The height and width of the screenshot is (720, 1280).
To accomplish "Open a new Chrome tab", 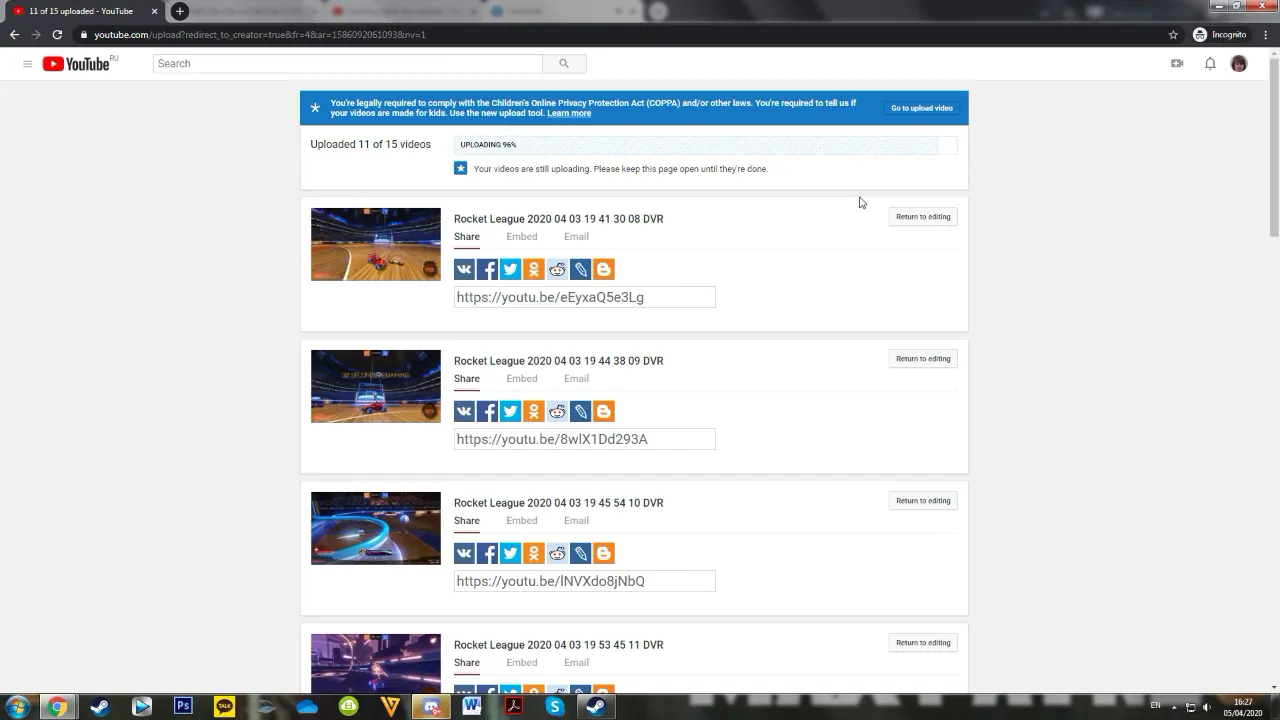I will (x=180, y=11).
